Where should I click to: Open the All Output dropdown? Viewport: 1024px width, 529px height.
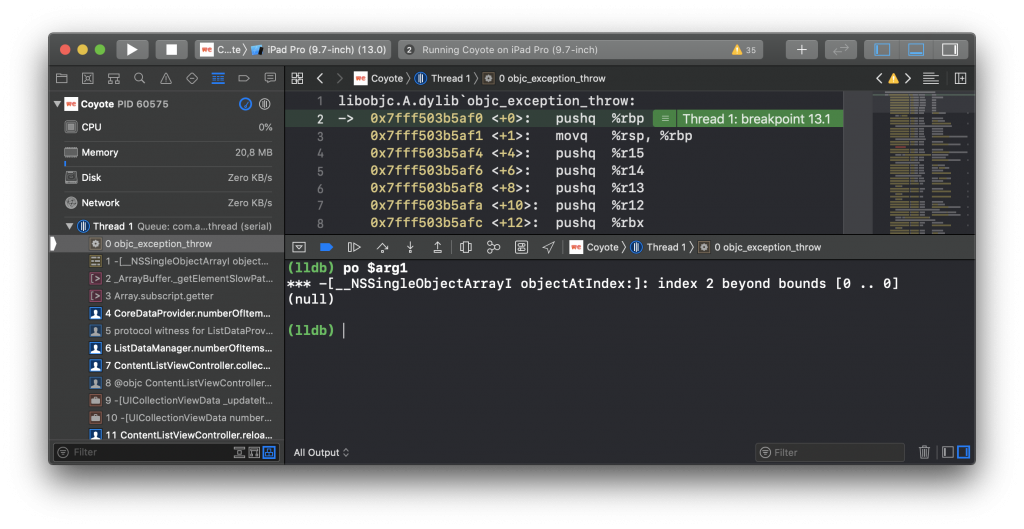321,453
